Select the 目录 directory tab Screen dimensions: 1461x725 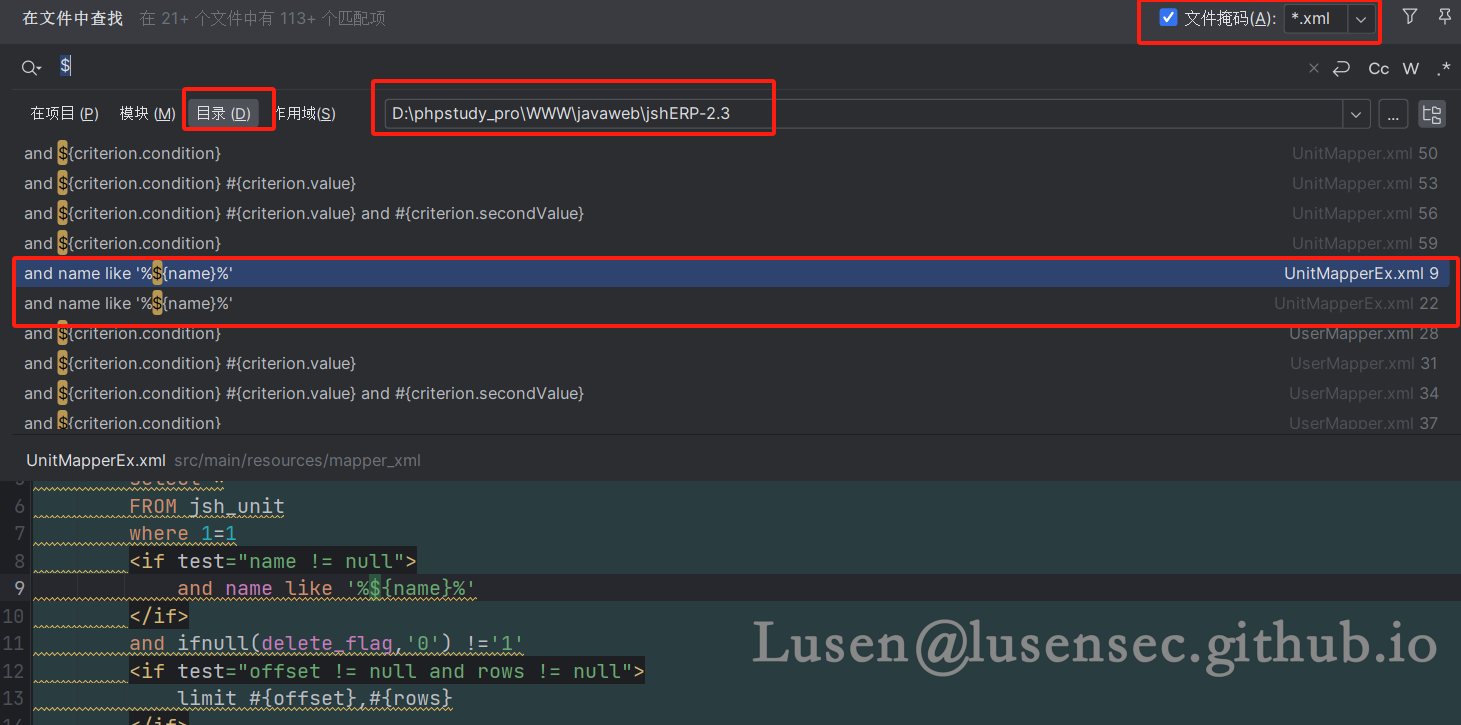(x=223, y=114)
